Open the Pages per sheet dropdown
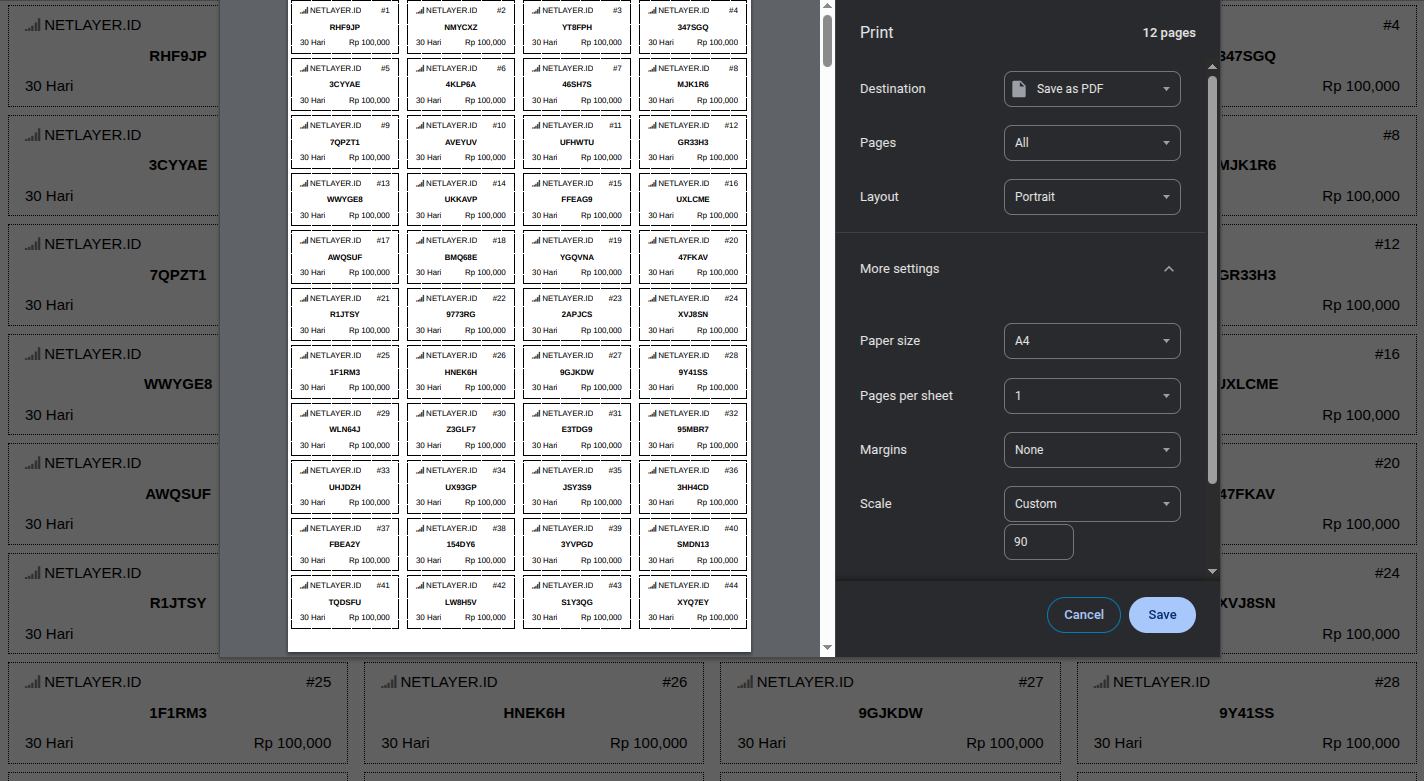1424x781 pixels. point(1092,396)
